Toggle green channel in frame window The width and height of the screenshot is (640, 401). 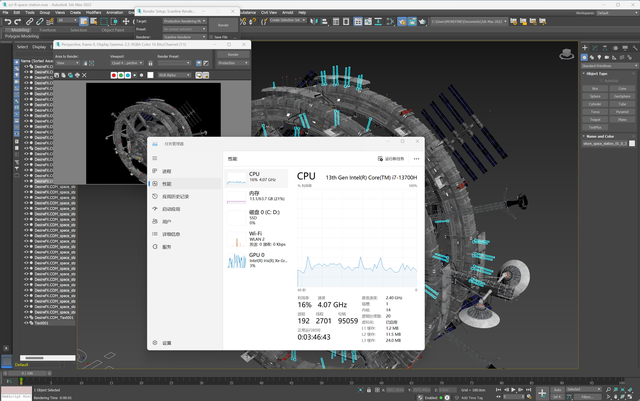(x=121, y=75)
